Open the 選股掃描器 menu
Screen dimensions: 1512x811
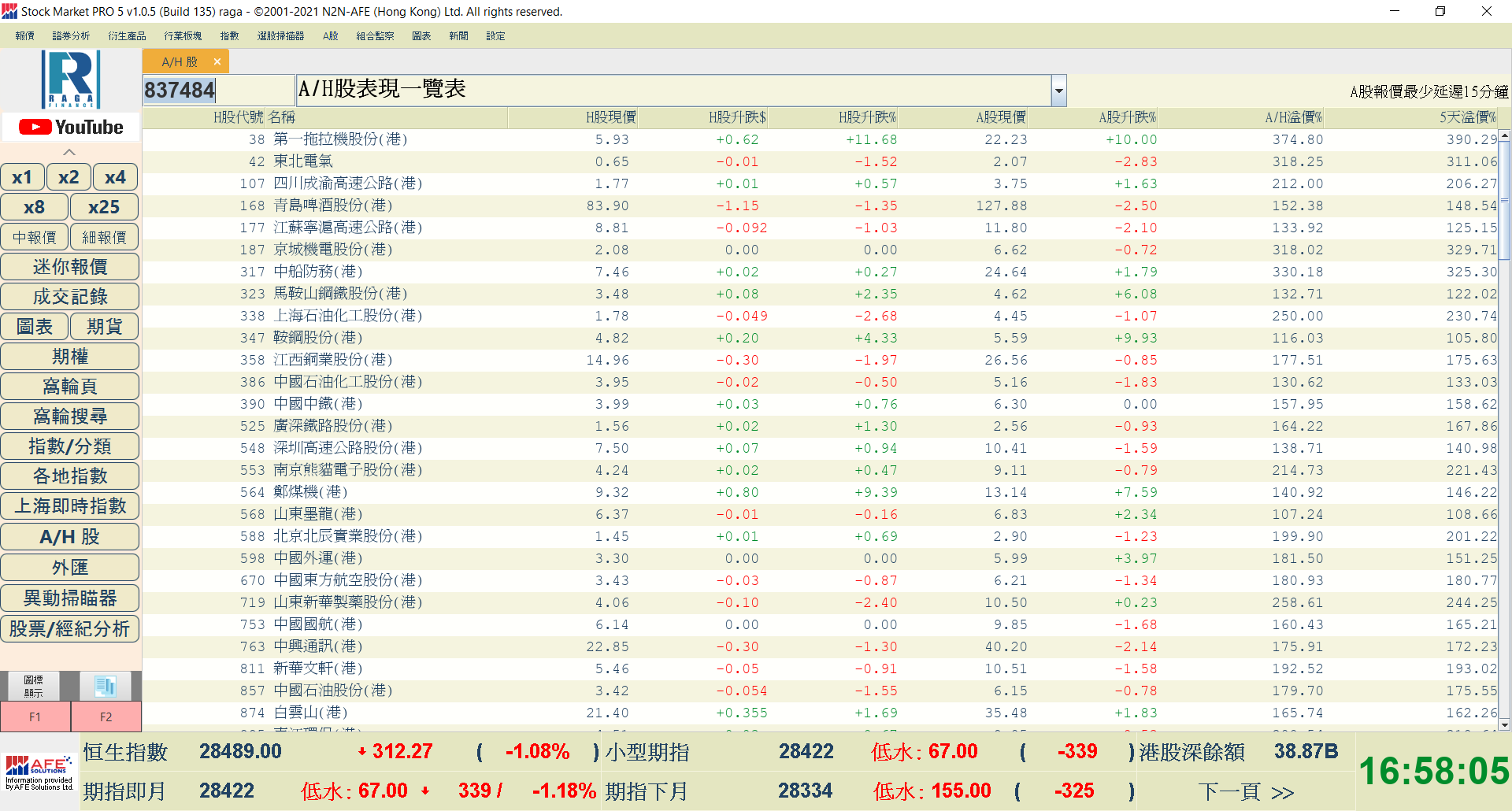click(x=280, y=36)
